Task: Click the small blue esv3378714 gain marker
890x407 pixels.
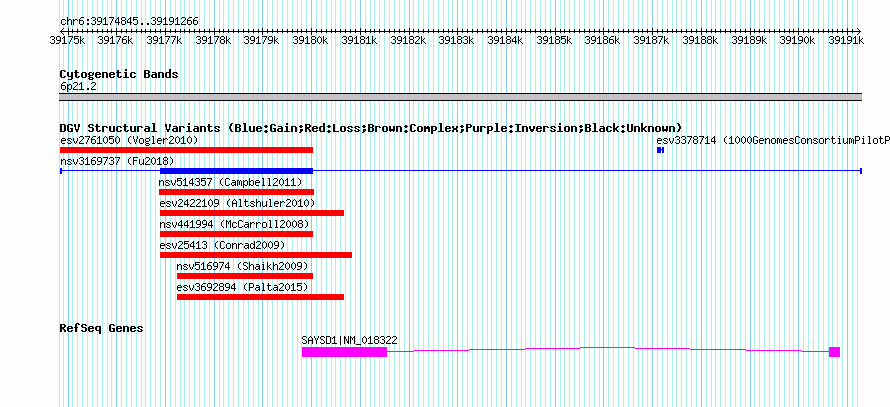Action: (660, 150)
